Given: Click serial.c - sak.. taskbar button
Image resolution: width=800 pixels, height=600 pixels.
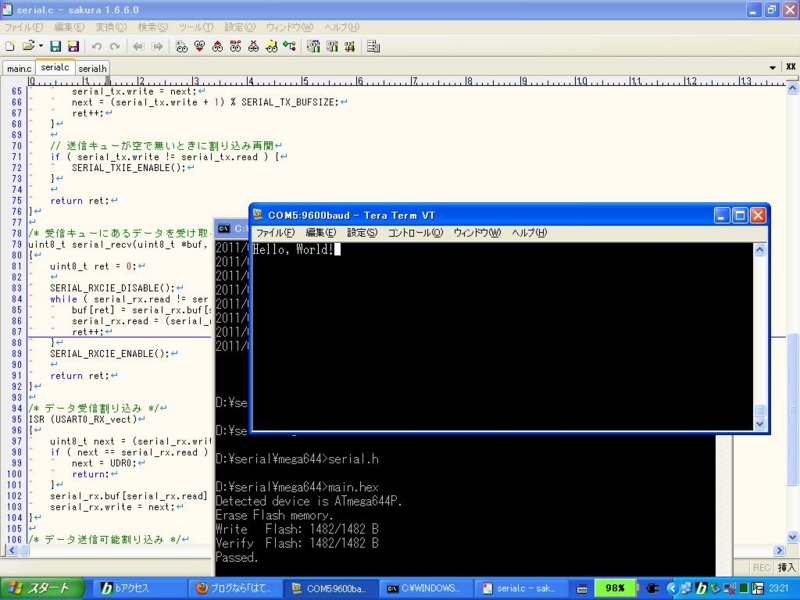Looking at the screenshot, I should [x=521, y=588].
